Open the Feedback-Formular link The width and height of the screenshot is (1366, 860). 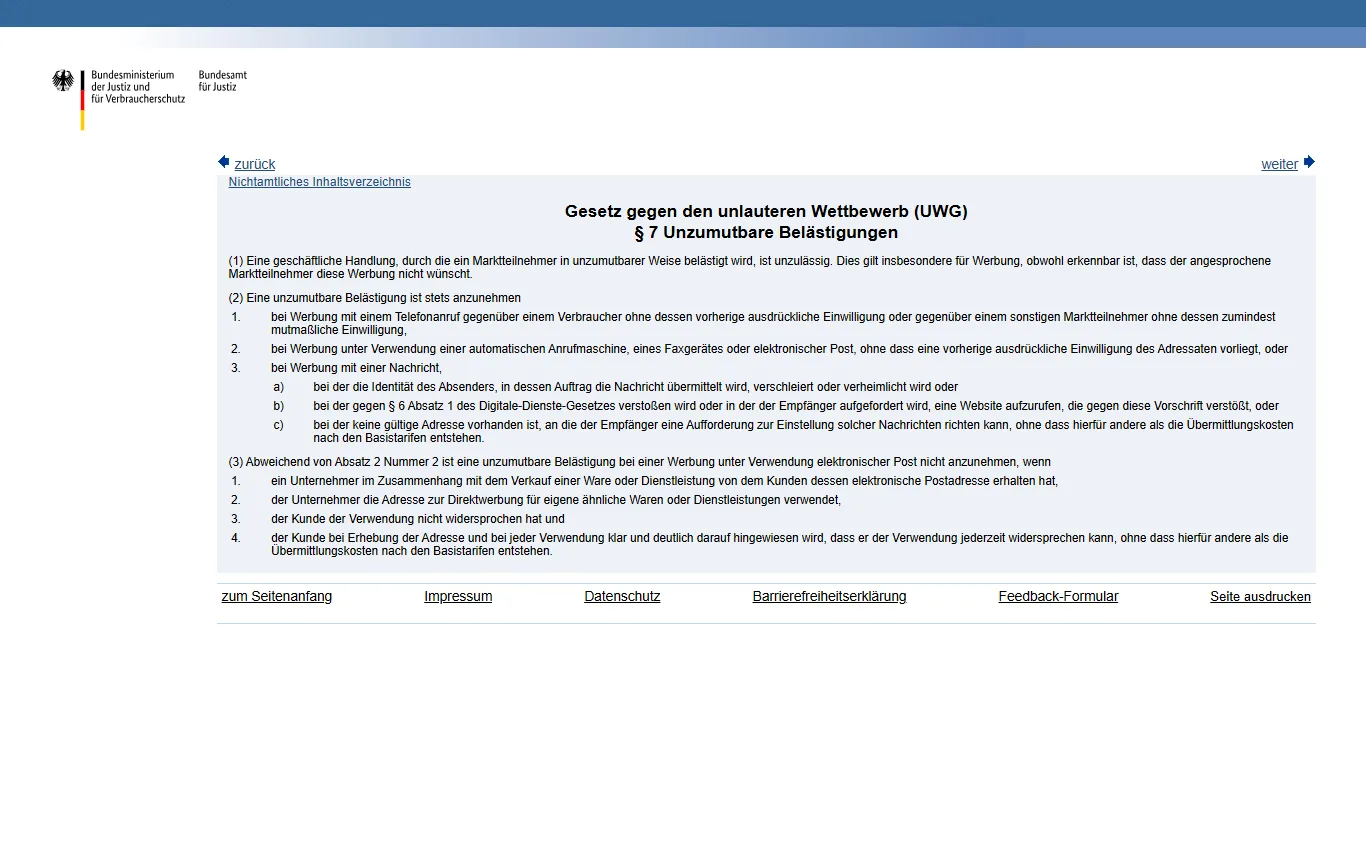1058,596
